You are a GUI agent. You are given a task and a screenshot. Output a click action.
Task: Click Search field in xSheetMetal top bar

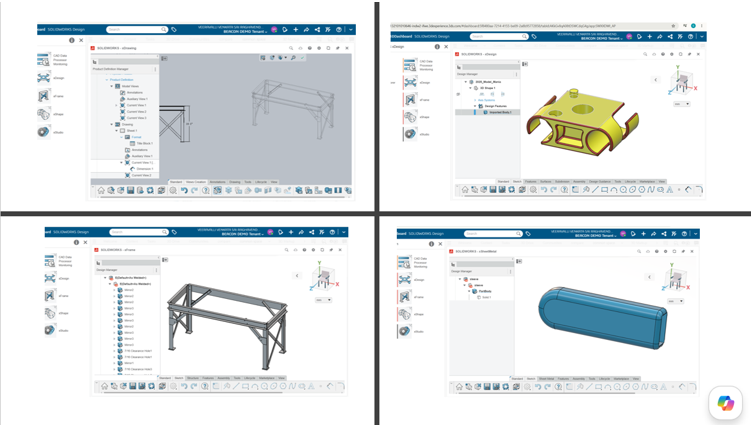[x=493, y=234]
